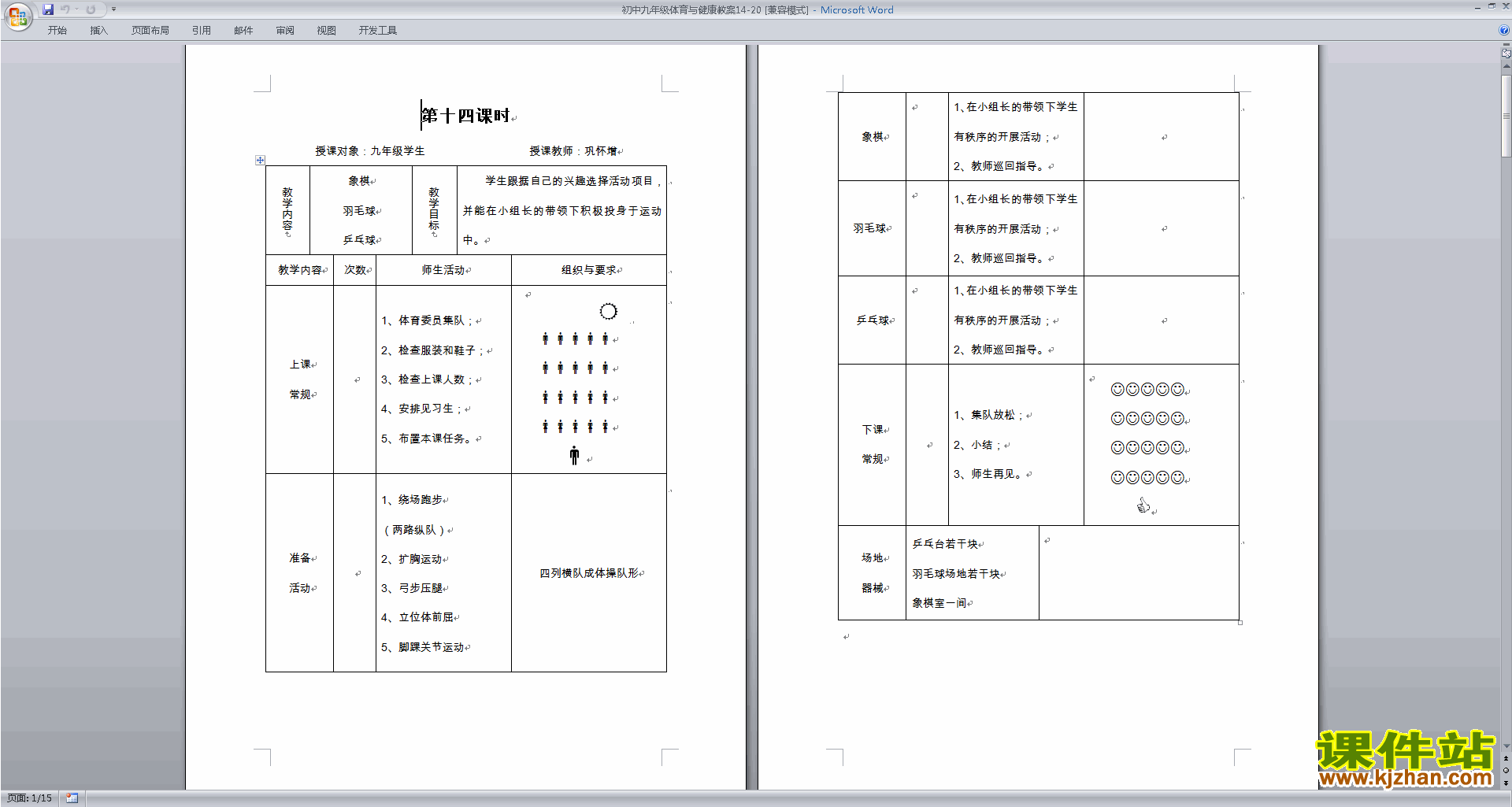Click the scrollbar up arrow

tap(1506, 68)
